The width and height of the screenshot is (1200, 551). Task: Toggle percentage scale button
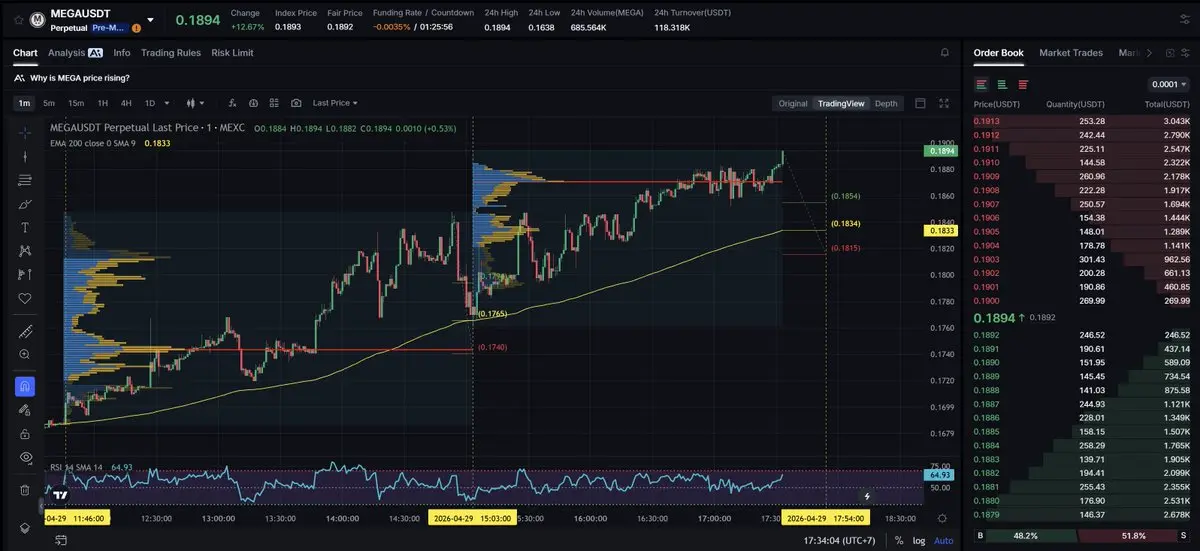(x=899, y=540)
